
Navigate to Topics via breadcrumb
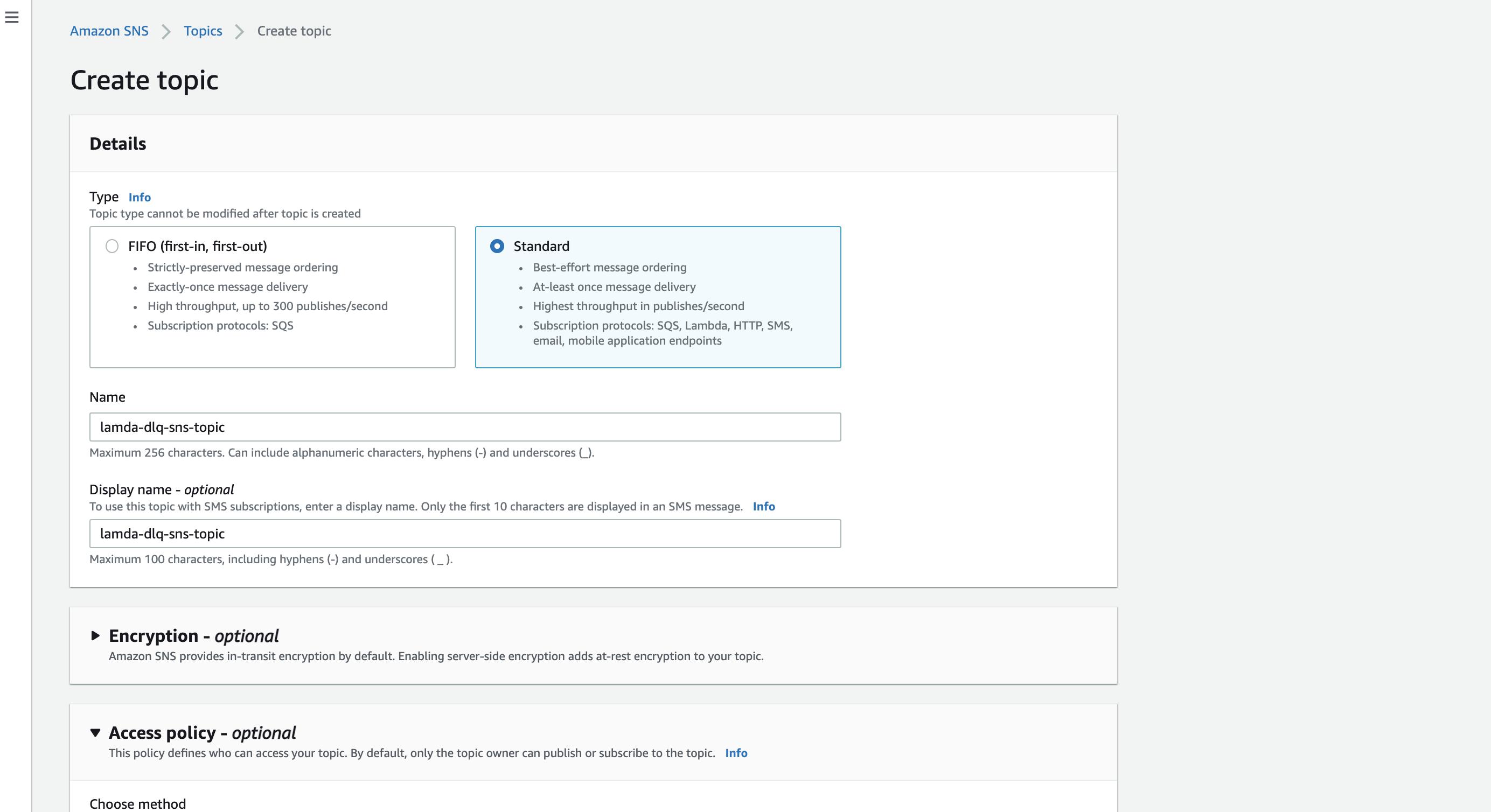click(x=203, y=31)
